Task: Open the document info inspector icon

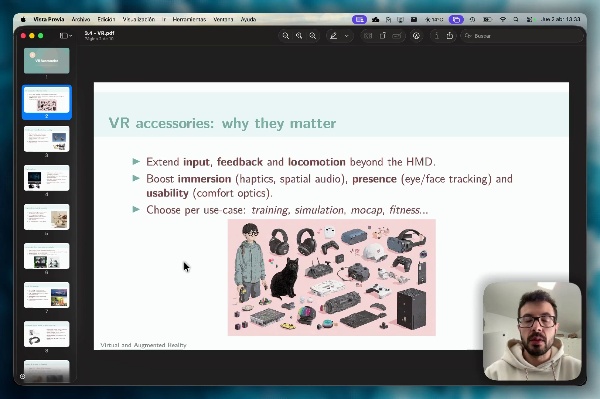Action: pyautogui.click(x=436, y=36)
